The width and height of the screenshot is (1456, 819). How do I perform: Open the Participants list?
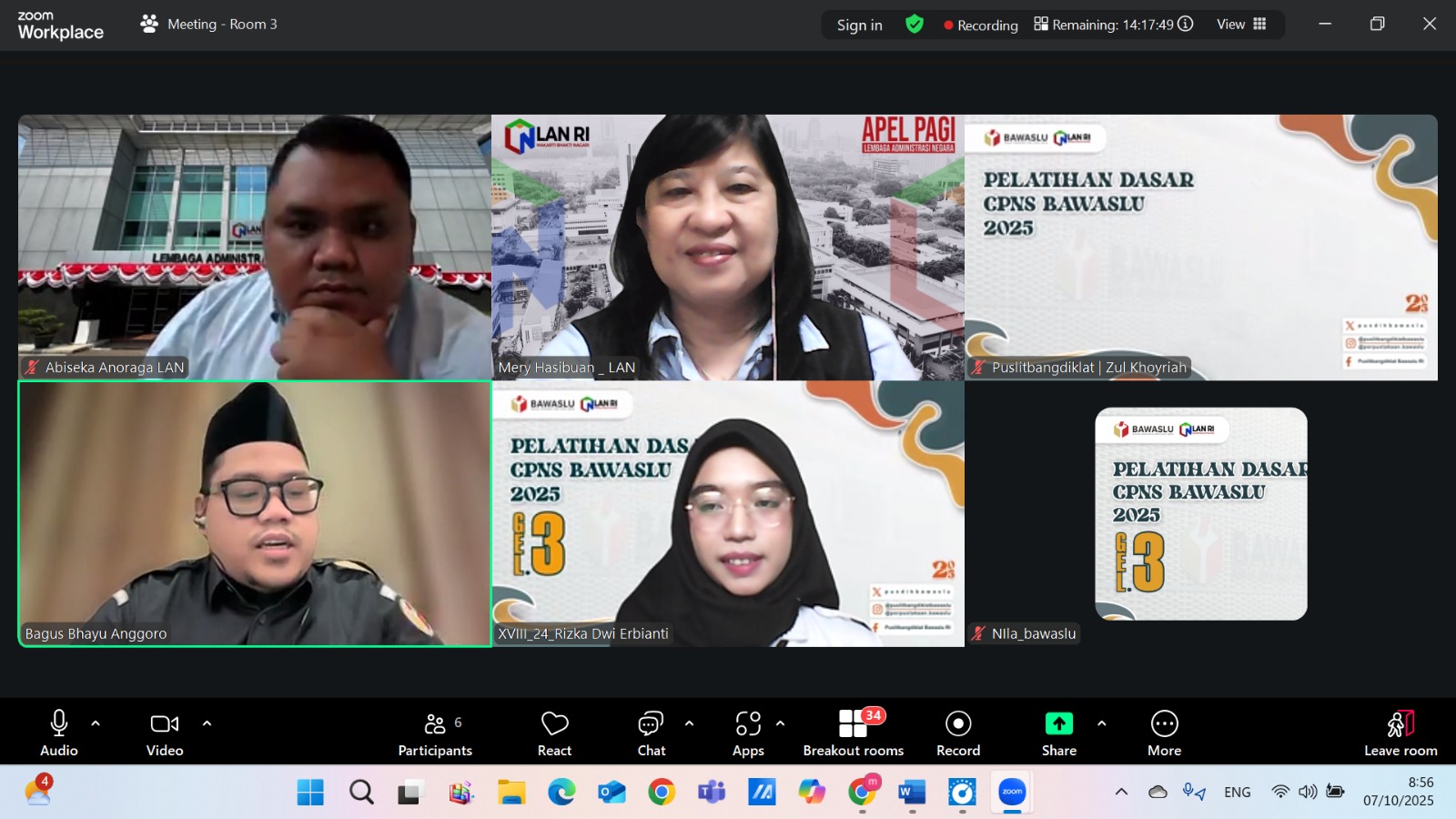coord(435,724)
